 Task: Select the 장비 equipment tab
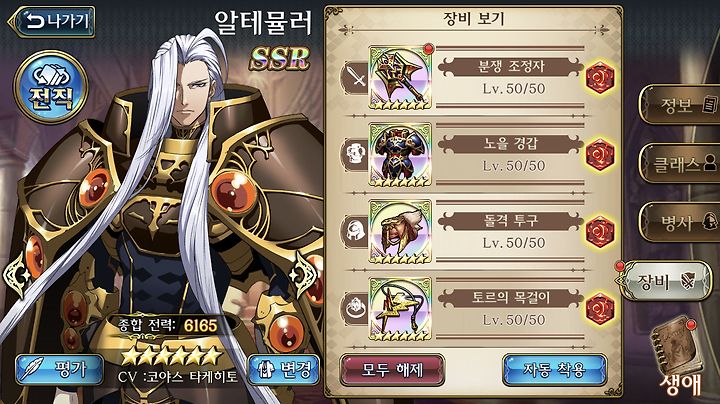tap(665, 281)
